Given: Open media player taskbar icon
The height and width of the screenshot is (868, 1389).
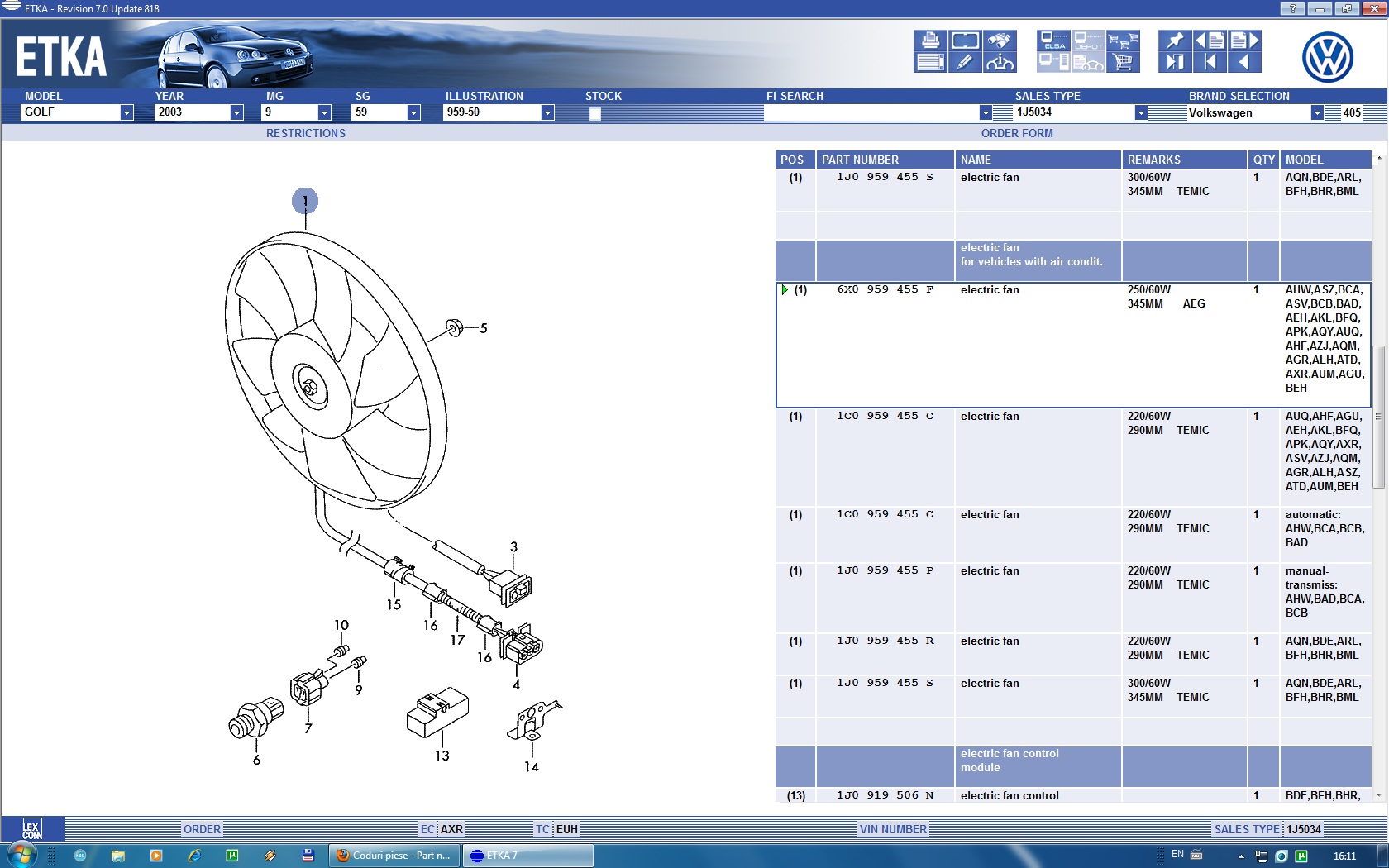Looking at the screenshot, I should [156, 856].
